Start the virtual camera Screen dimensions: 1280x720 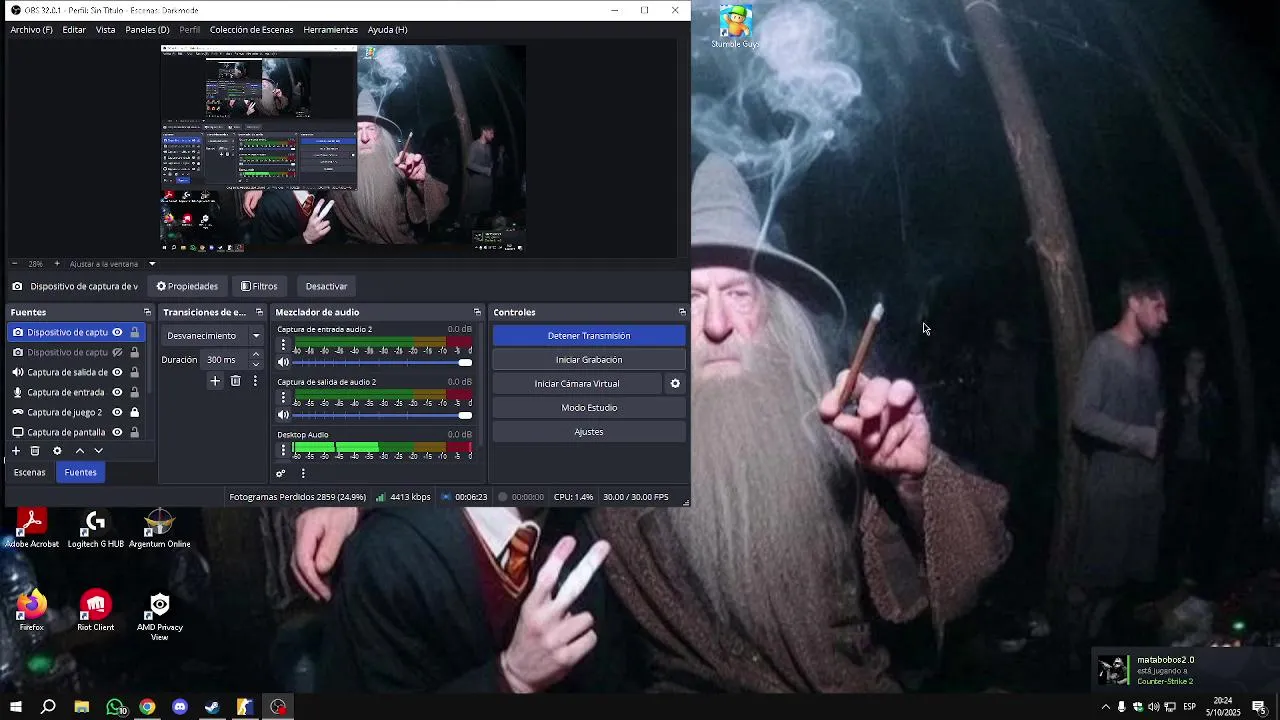click(x=577, y=384)
